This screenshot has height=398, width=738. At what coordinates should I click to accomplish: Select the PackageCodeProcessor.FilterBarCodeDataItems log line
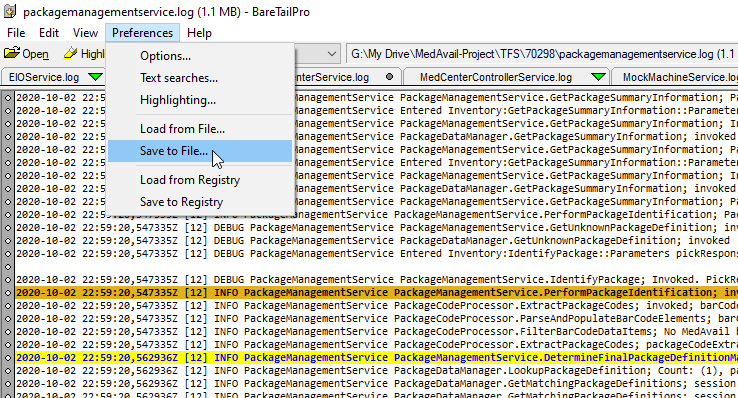point(377,332)
